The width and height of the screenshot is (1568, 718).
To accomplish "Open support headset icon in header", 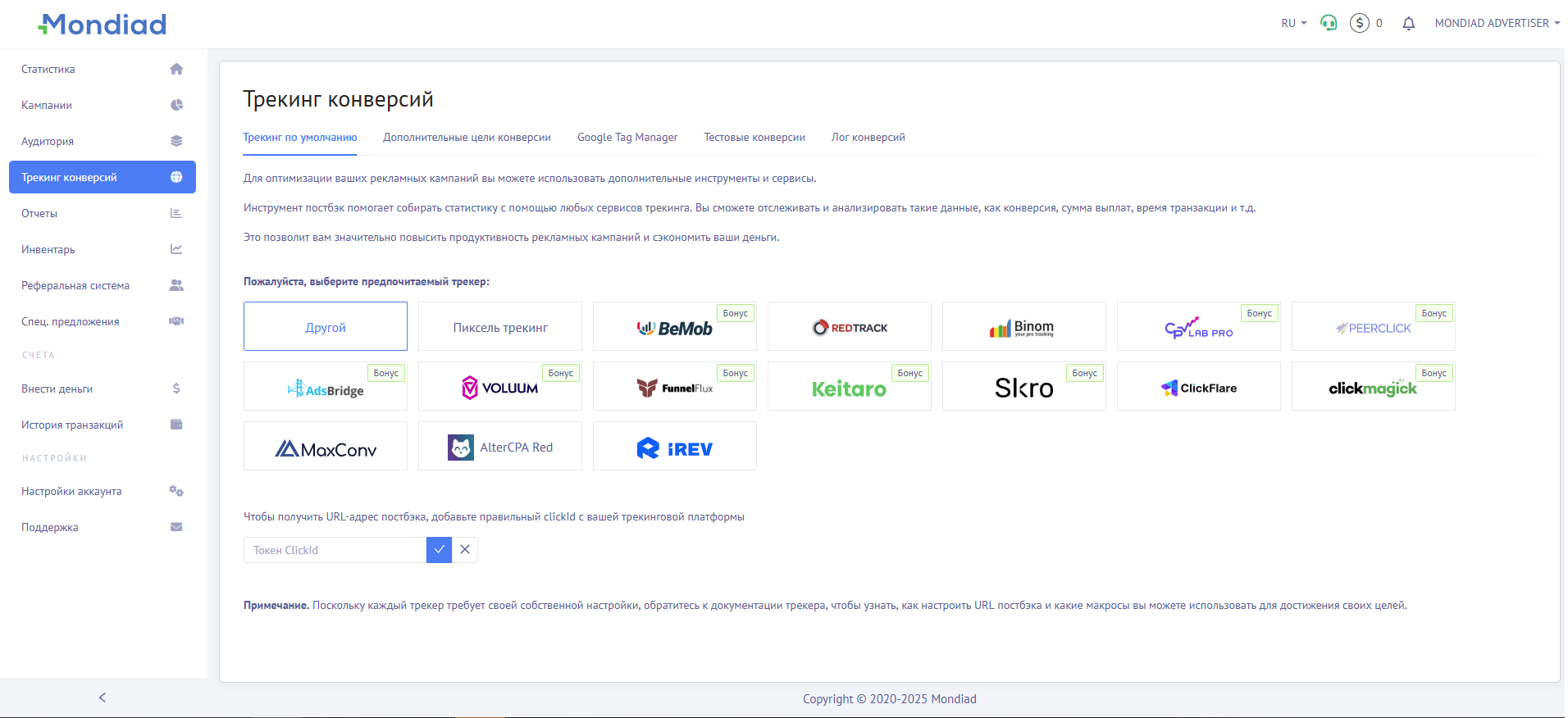I will click(x=1329, y=23).
